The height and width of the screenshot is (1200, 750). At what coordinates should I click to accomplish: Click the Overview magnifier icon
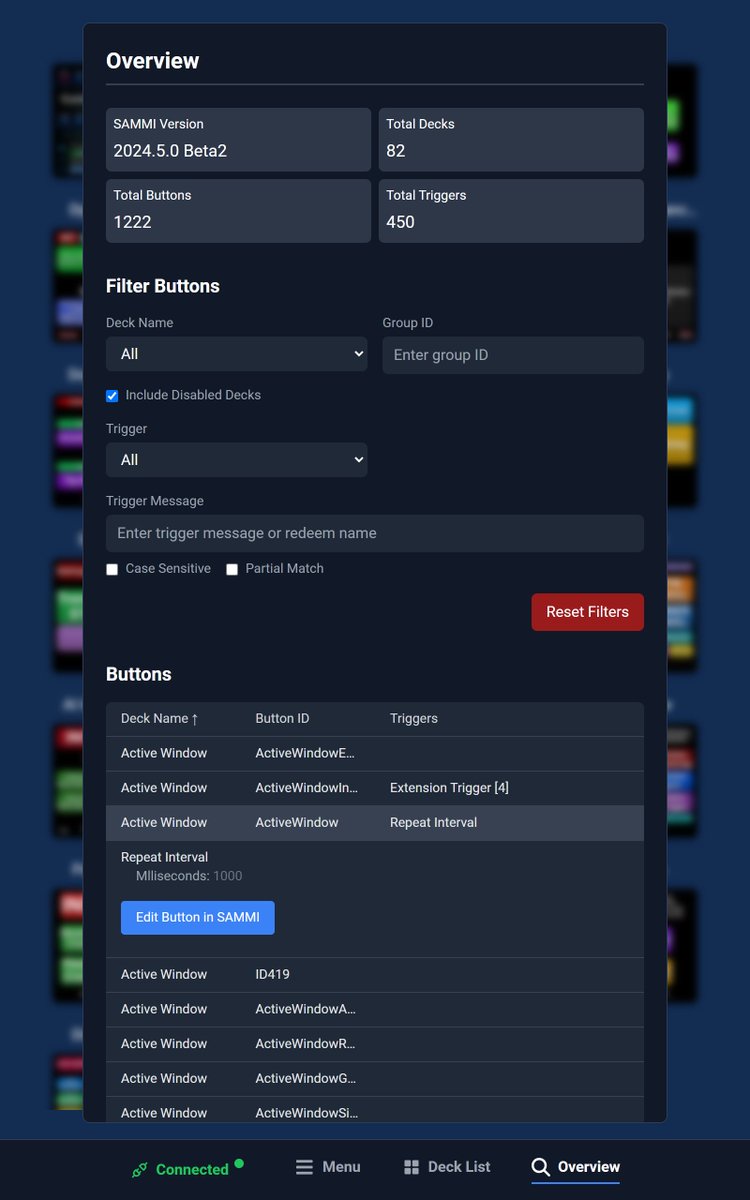coord(540,1167)
